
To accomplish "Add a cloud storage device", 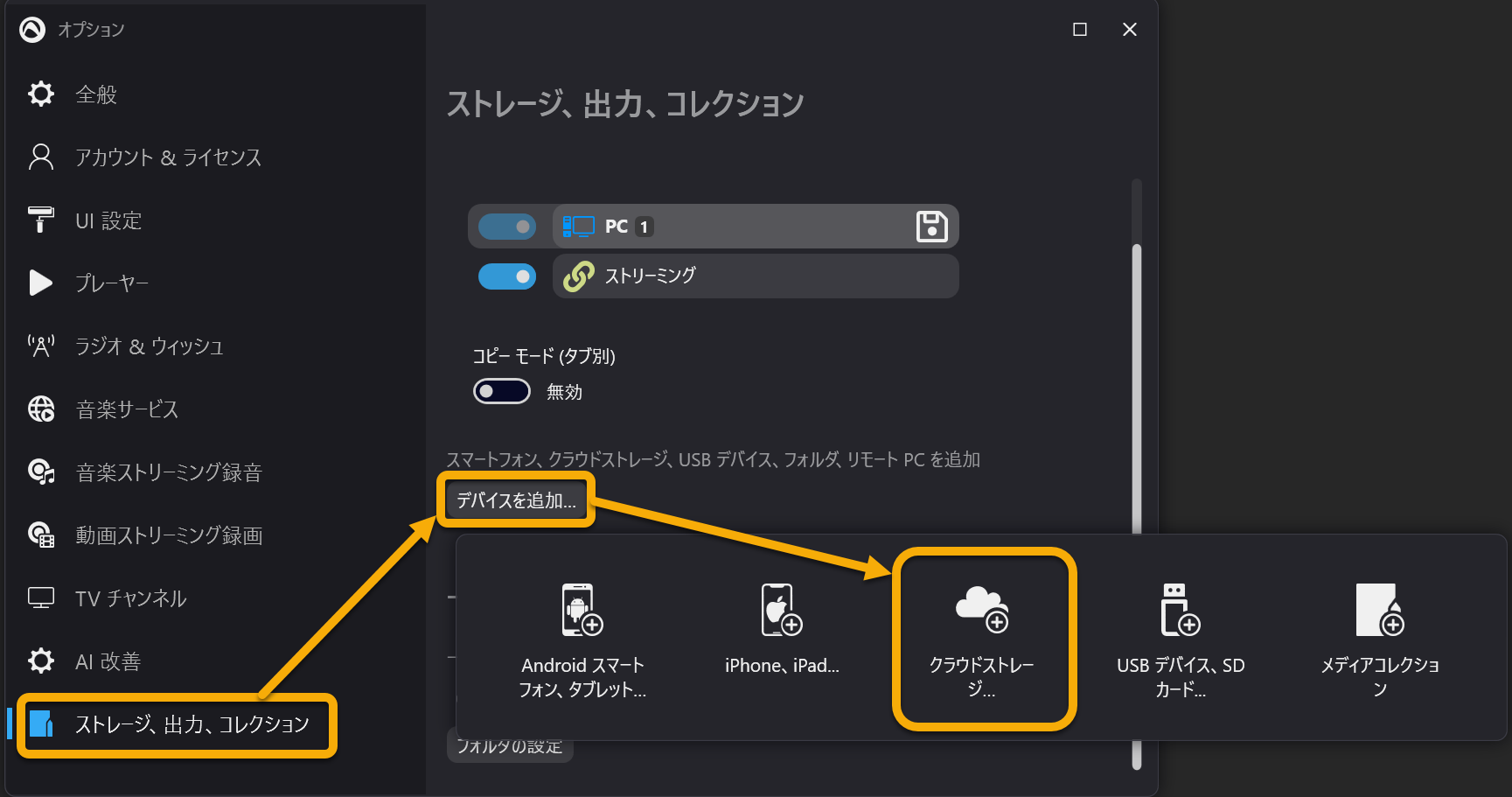I will (x=982, y=640).
